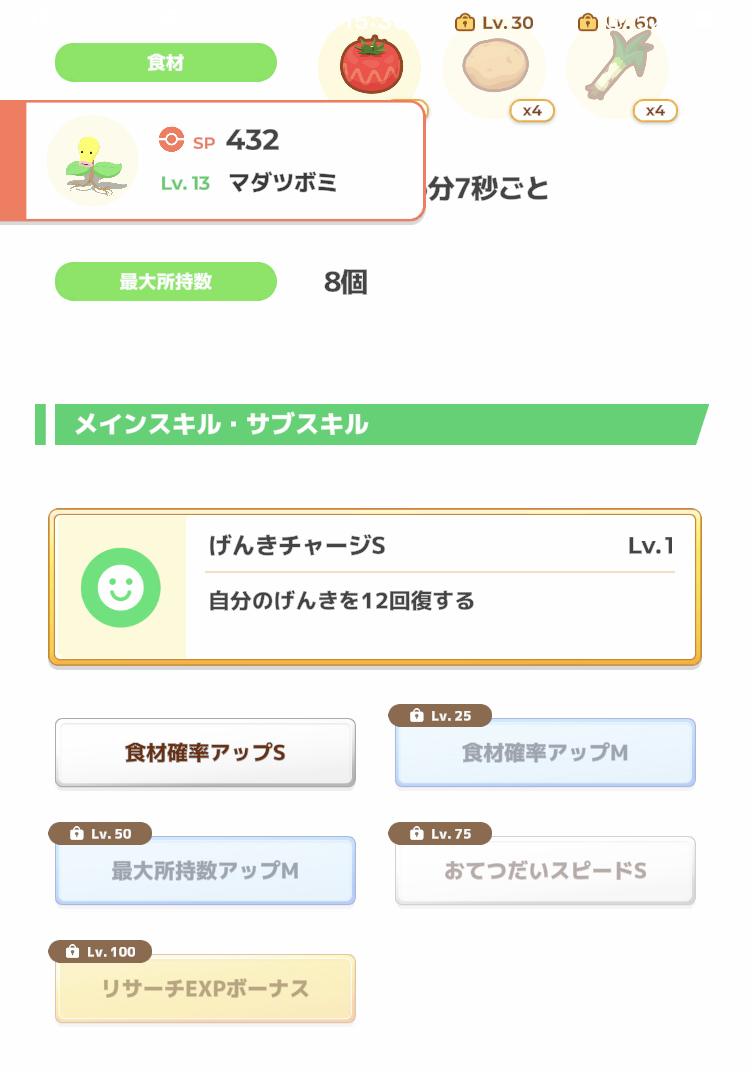Tap the Lv. 100 lock badge
Screen dimensions: 750x1073
click(x=100, y=952)
